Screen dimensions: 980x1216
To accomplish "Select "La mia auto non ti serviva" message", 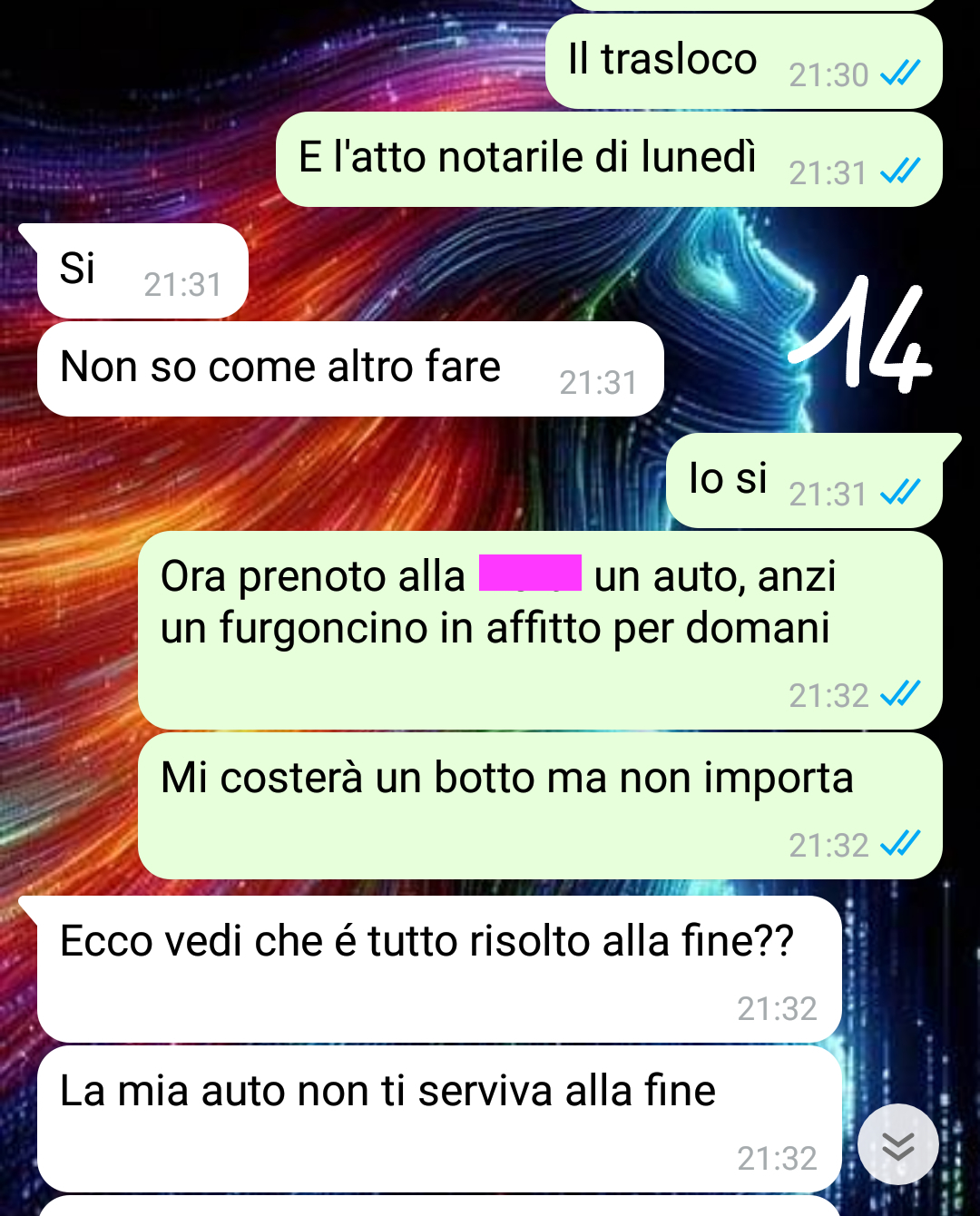I will pos(439,1119).
